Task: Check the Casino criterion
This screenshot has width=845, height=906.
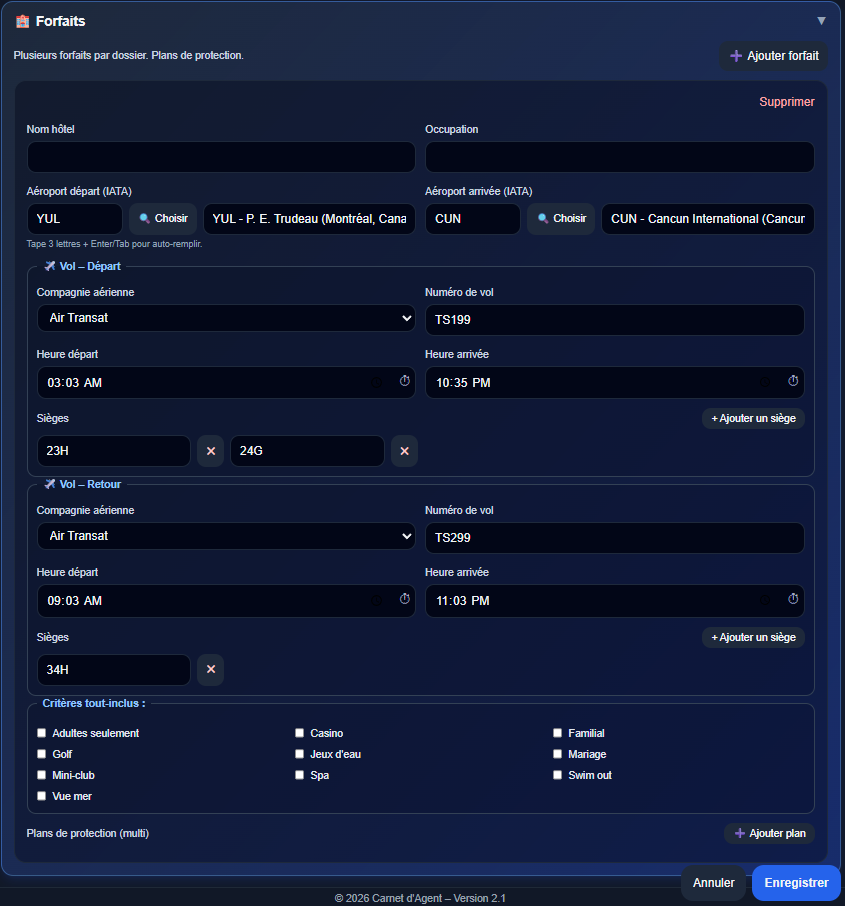Action: coord(300,733)
